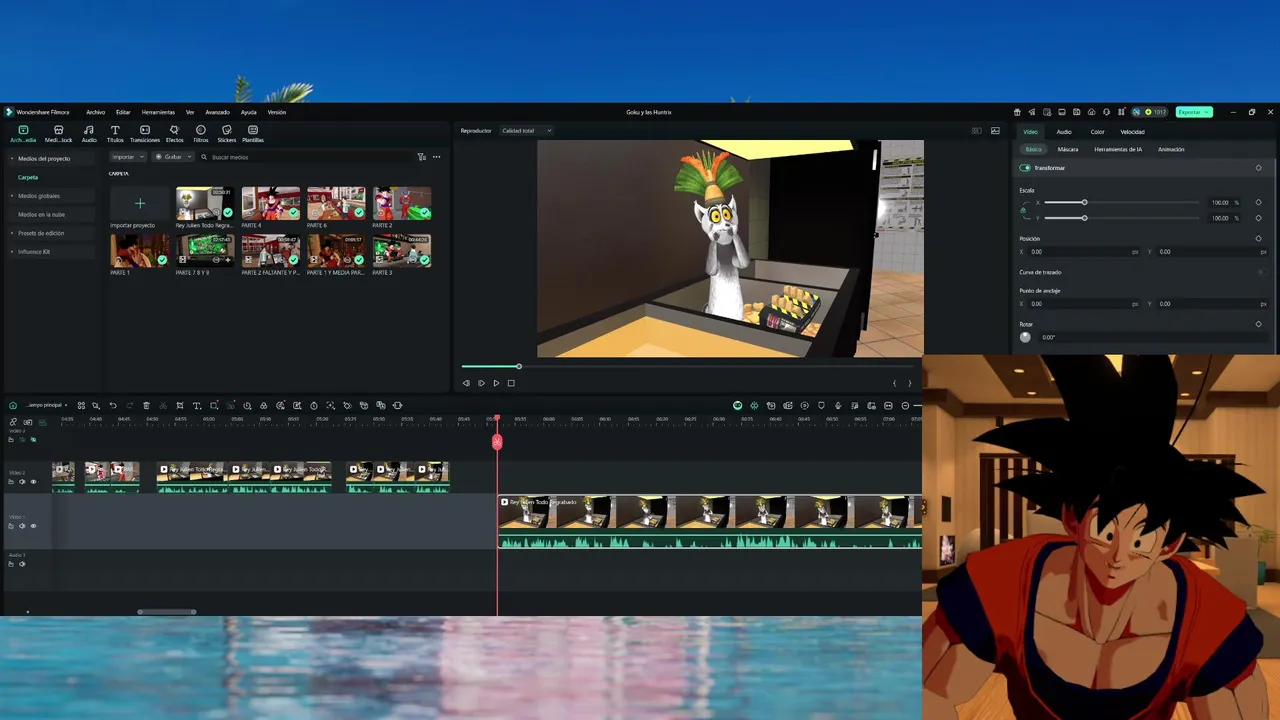This screenshot has height=720, width=1280.
Task: Click the Importar proyecto tile
Action: click(x=140, y=204)
